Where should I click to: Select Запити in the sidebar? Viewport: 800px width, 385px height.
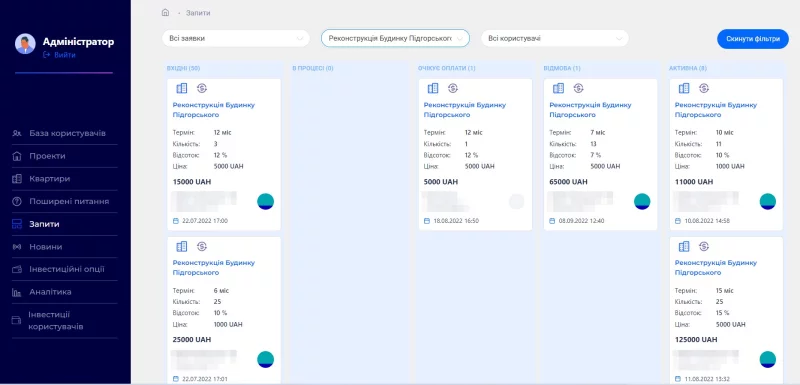(x=44, y=224)
